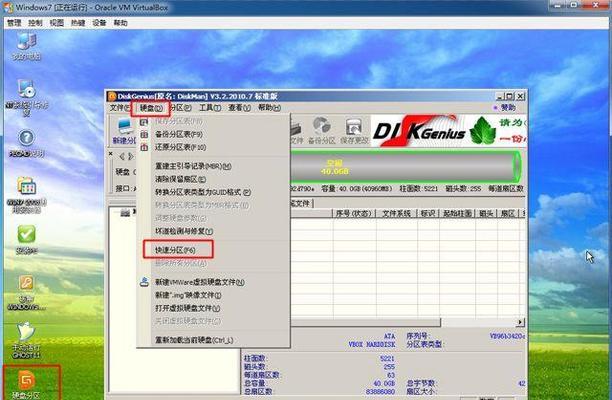612x400 pixels.
Task: Open VirtualBox 视图 menu
Action: click(57, 23)
